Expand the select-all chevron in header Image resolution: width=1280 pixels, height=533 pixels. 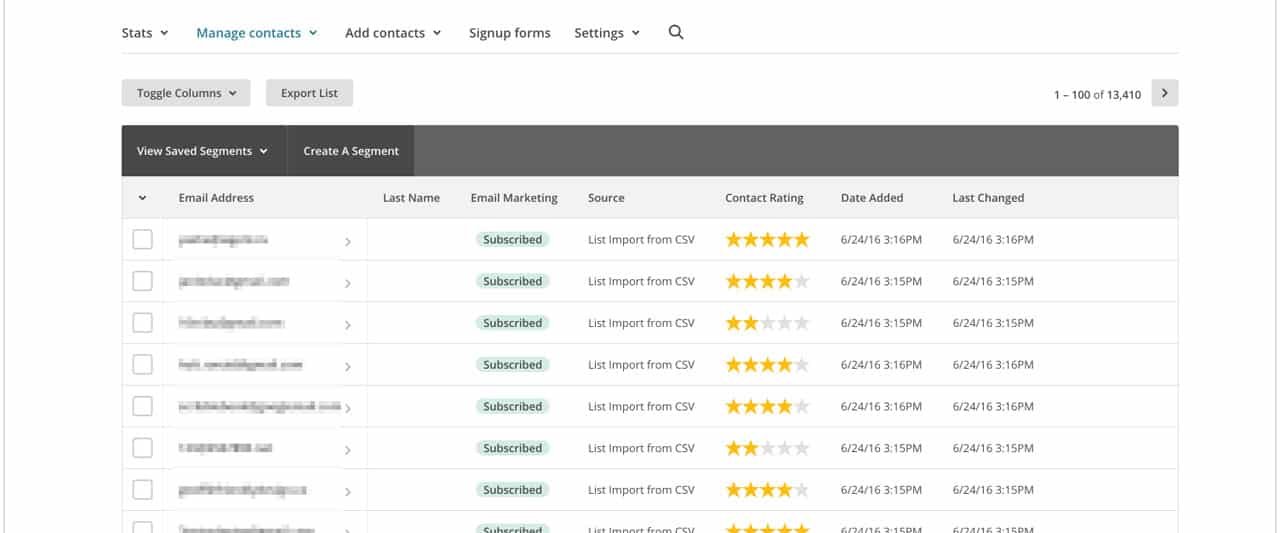pyautogui.click(x=142, y=198)
